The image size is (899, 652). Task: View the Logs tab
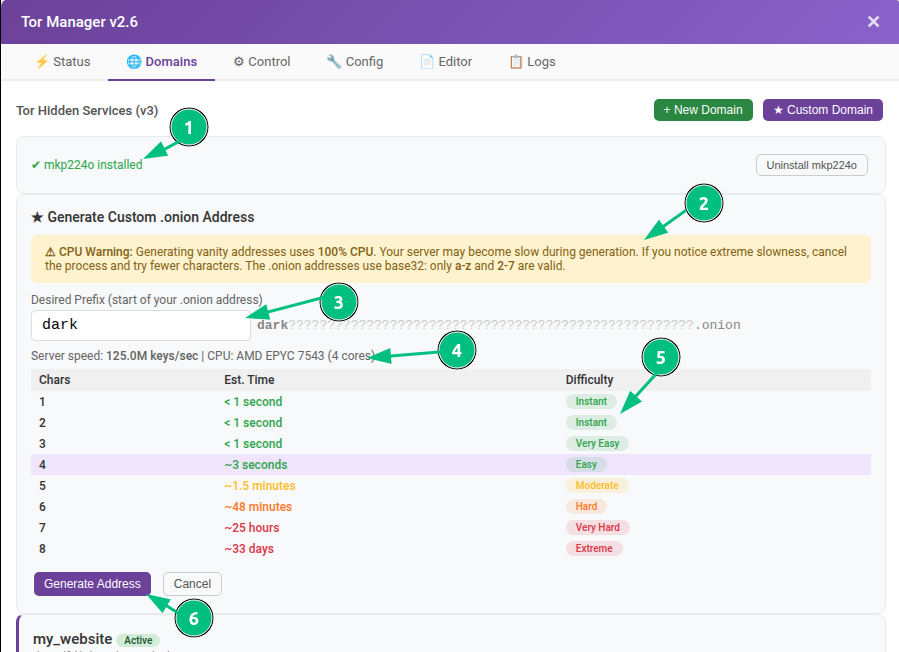coord(532,62)
